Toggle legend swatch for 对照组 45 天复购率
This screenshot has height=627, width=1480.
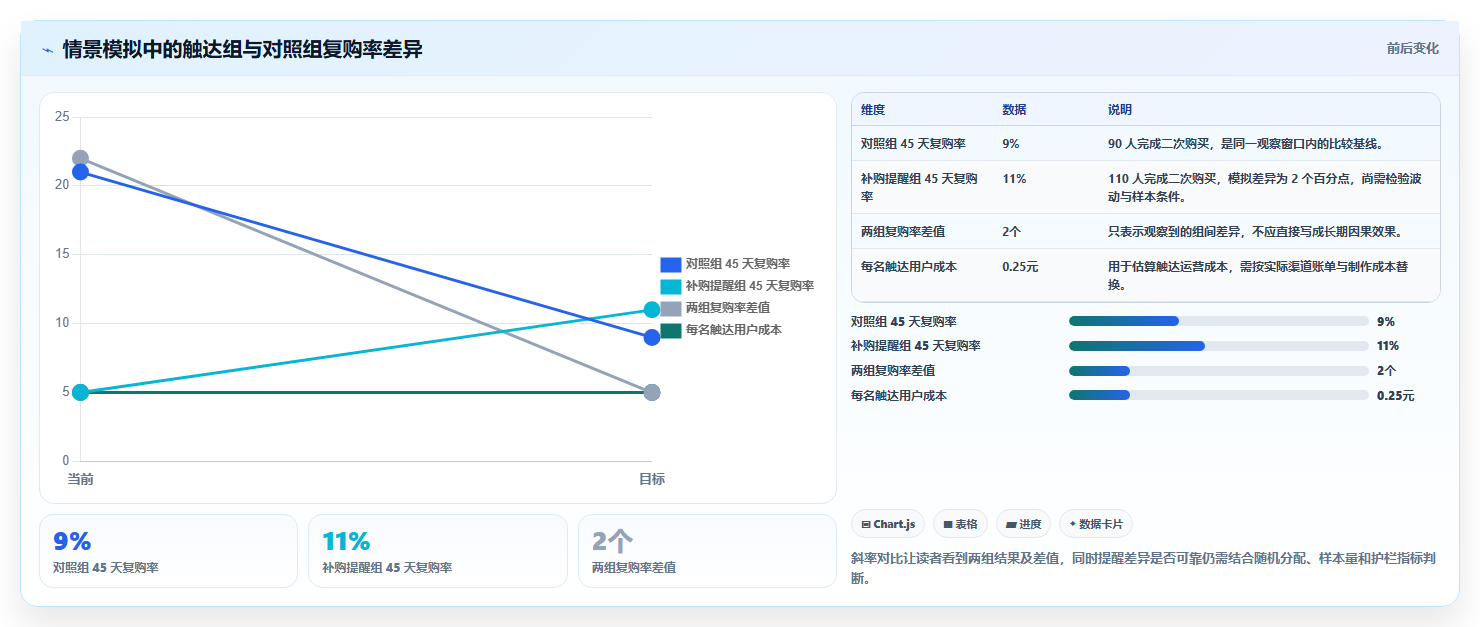[x=670, y=265]
